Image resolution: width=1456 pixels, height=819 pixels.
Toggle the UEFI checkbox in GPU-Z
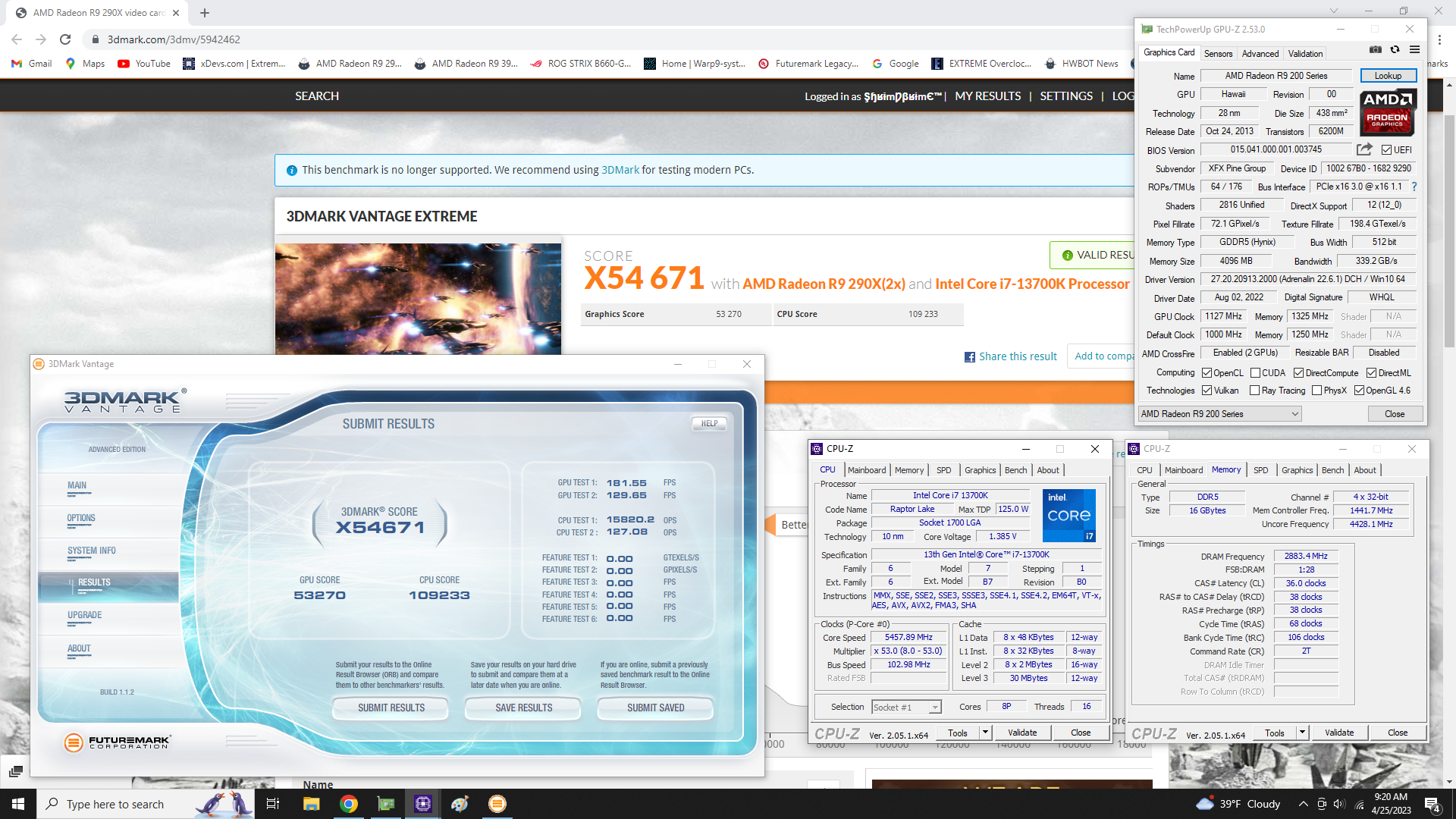point(1386,150)
